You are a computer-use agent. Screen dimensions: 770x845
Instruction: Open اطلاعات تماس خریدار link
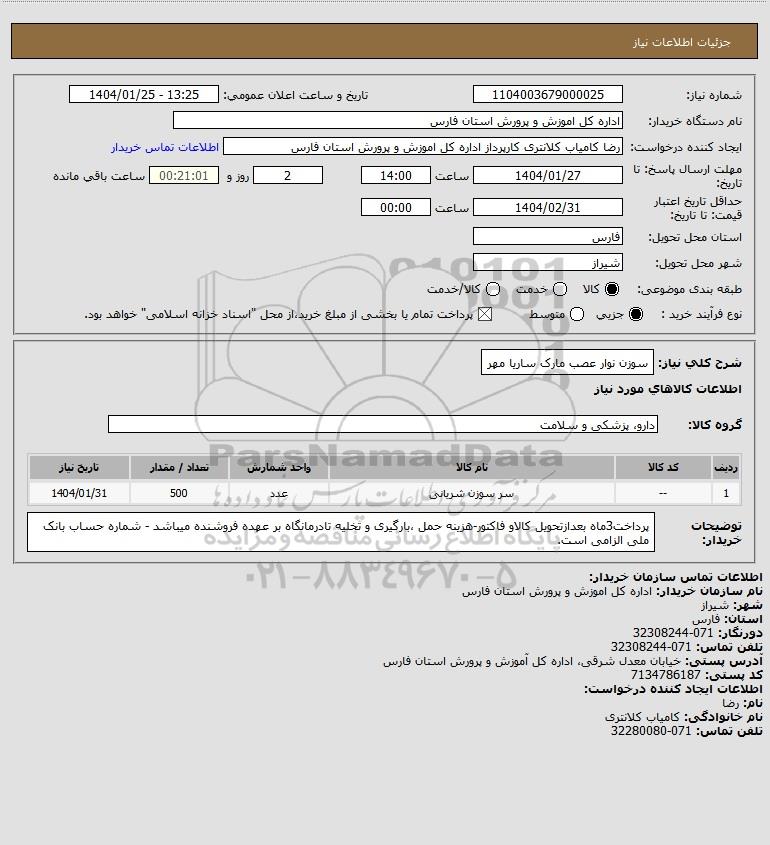(x=165, y=147)
